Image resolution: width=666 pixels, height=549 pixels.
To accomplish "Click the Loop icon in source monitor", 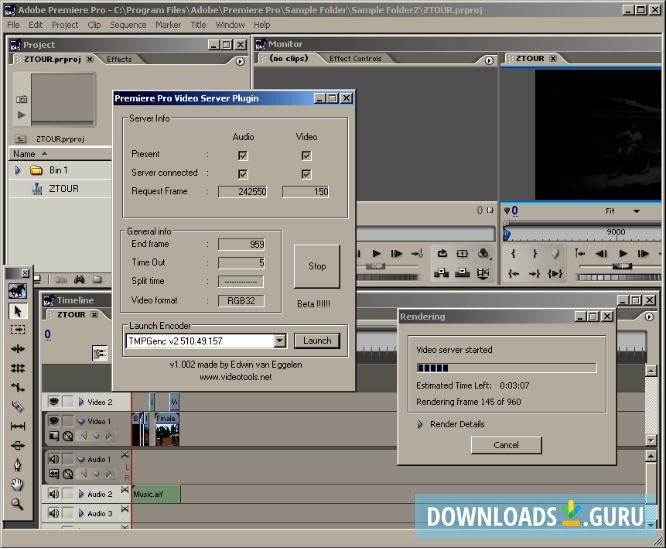I will [442, 253].
